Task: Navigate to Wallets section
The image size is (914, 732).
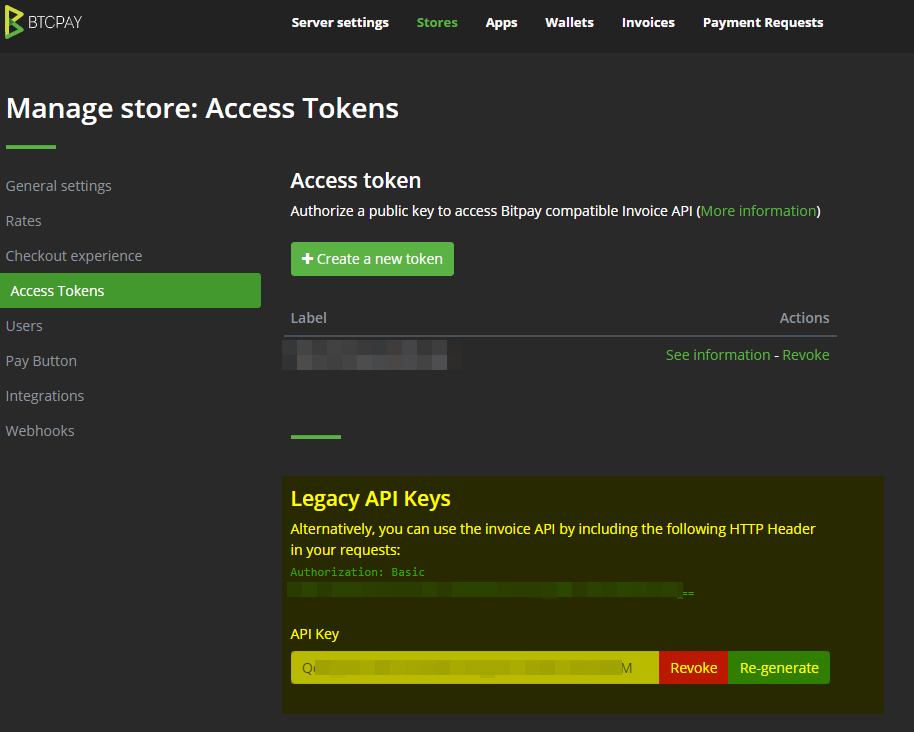Action: [x=569, y=22]
